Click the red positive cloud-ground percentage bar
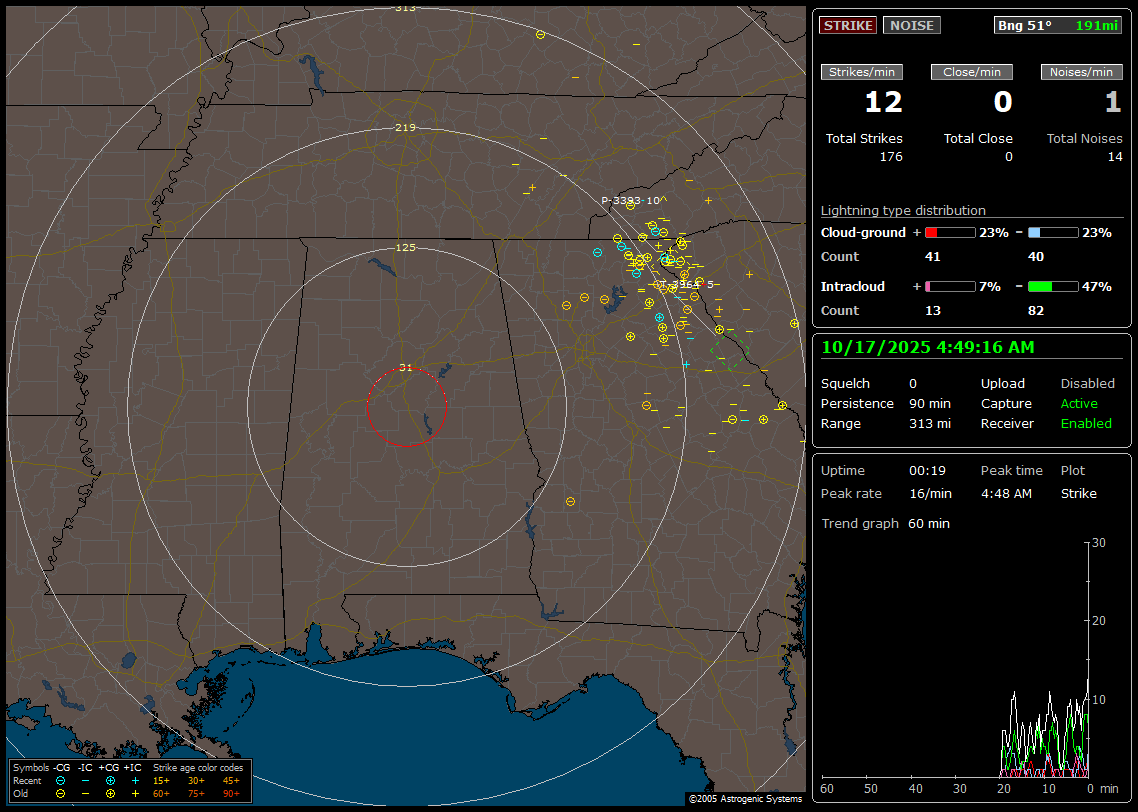This screenshot has height=812, width=1138. 949,233
